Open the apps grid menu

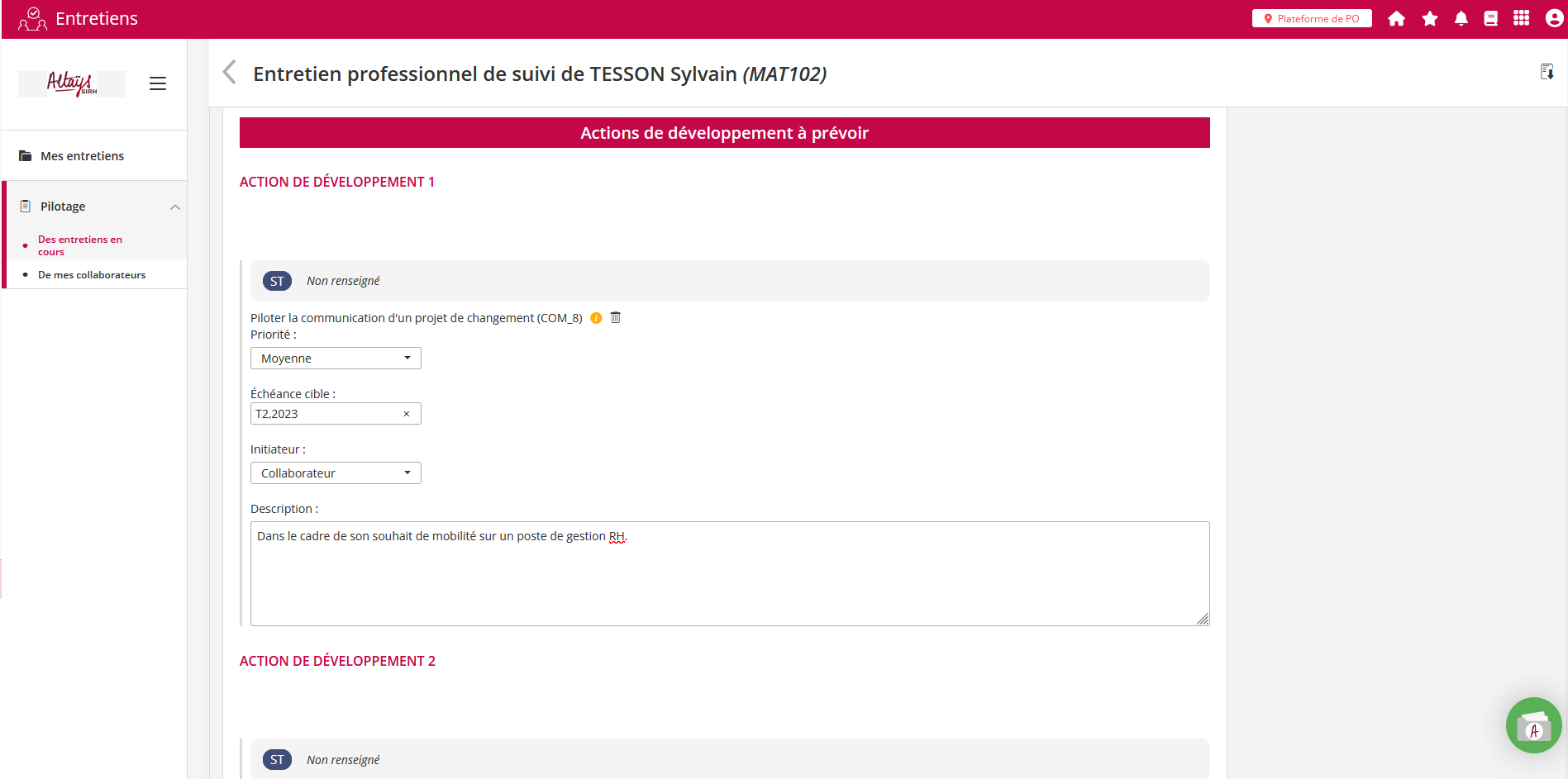click(x=1521, y=18)
